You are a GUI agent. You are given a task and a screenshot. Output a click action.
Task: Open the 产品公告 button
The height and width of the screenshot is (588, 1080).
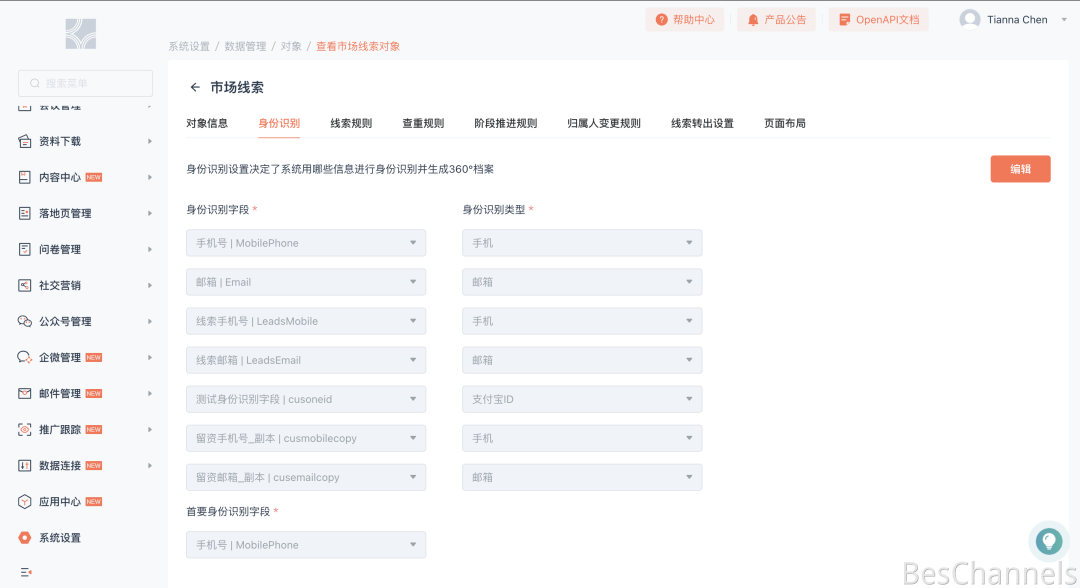[776, 19]
